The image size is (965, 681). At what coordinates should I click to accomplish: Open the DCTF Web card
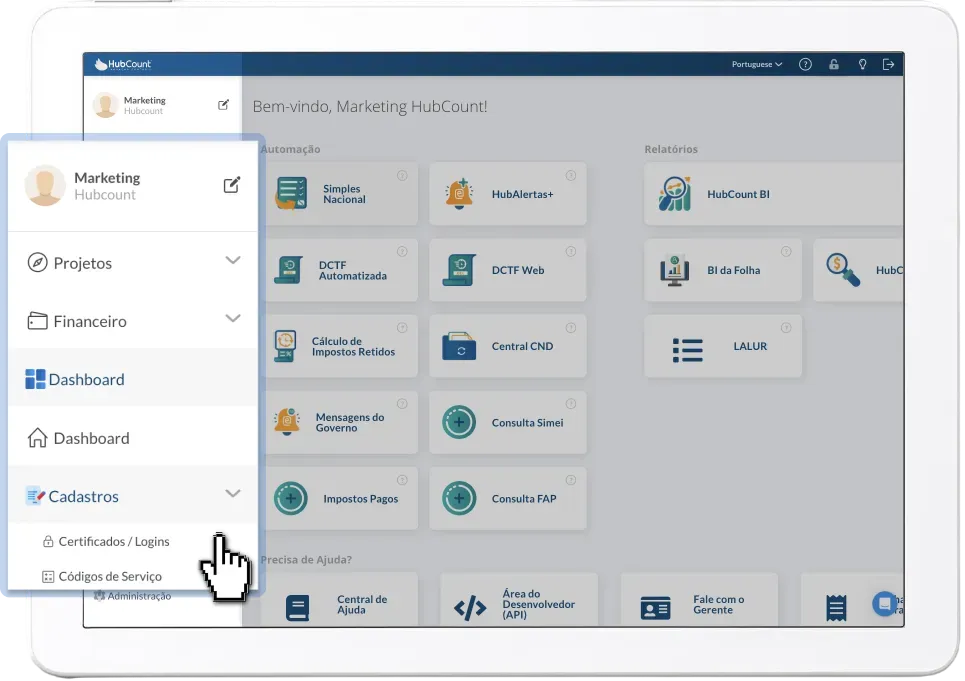(508, 270)
